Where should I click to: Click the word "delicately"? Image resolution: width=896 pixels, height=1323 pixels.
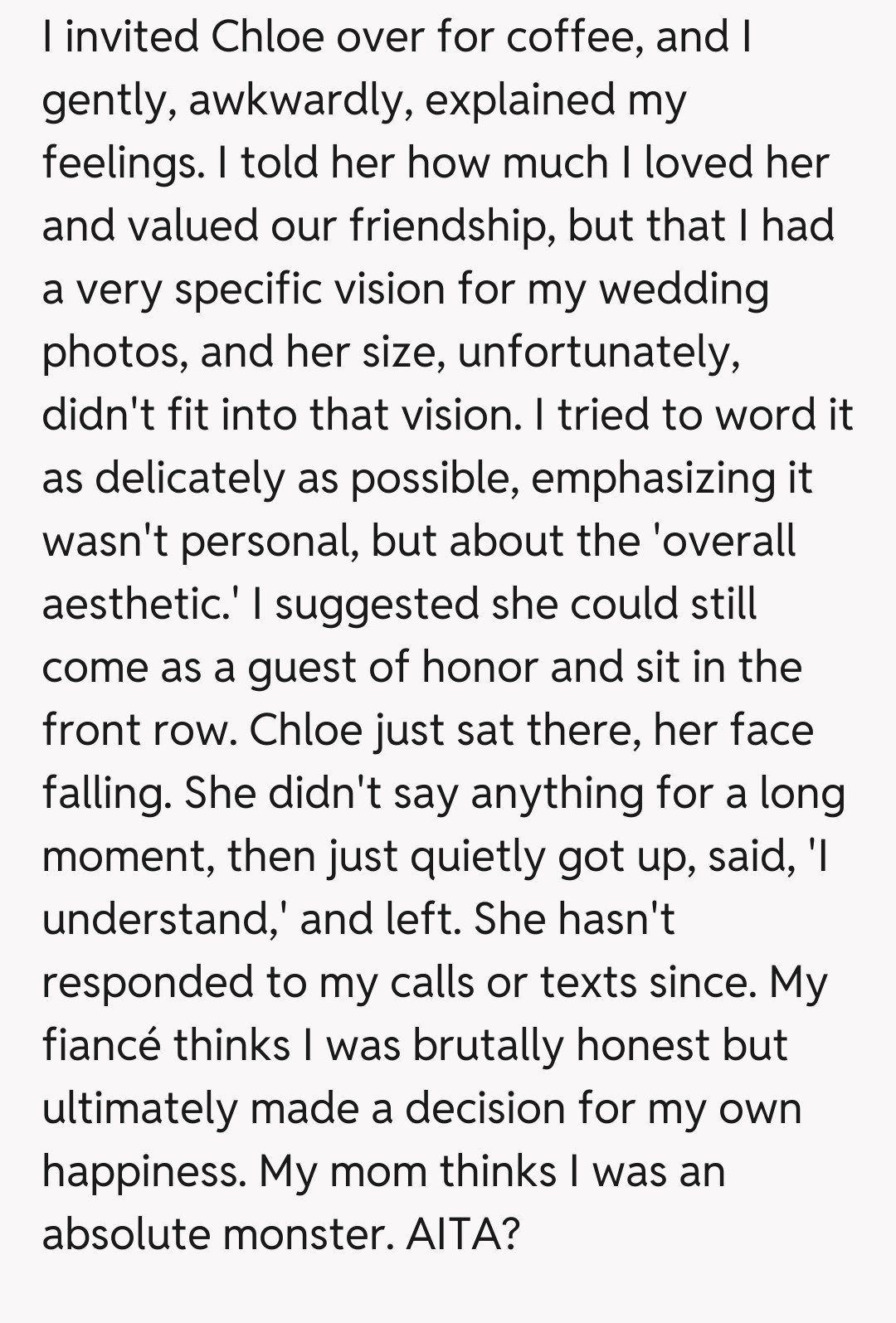tap(189, 479)
